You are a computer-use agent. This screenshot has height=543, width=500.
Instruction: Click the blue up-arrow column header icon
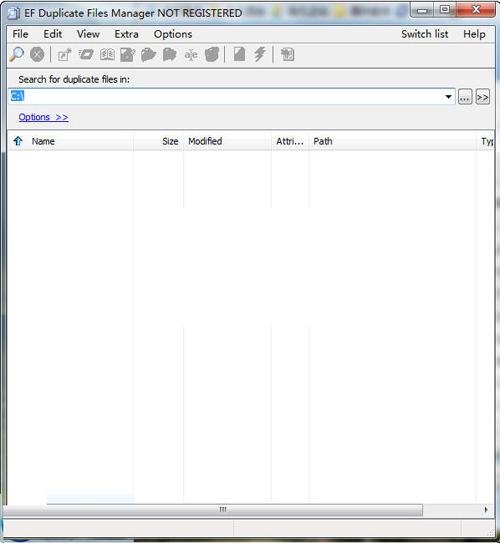tap(18, 141)
